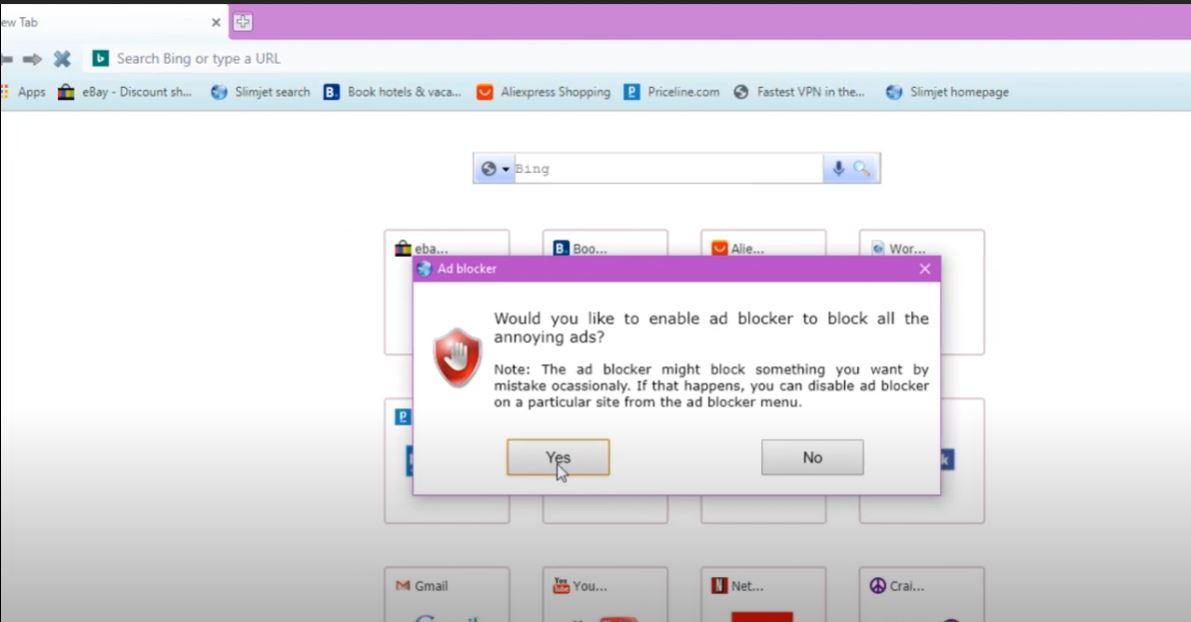
Task: Click the Netflix N icon on tile
Action: tap(719, 586)
